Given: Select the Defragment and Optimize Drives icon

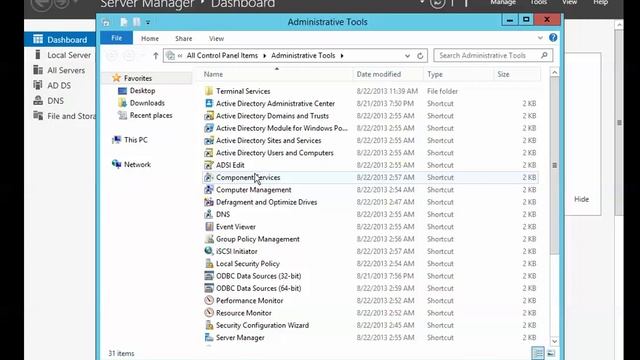Looking at the screenshot, I should (x=209, y=202).
